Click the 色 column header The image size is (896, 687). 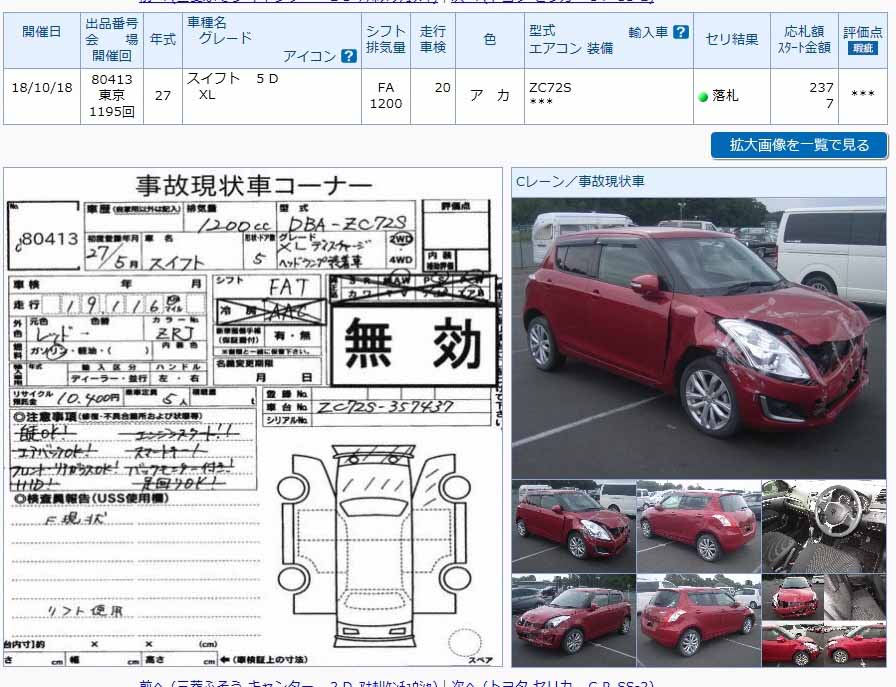tap(490, 39)
